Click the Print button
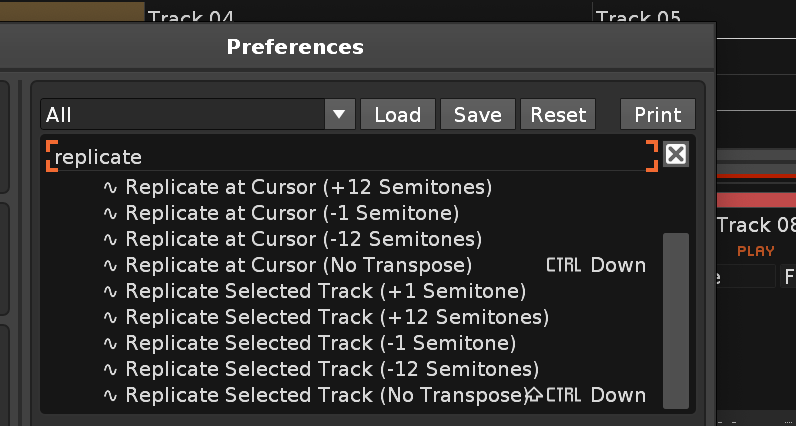 click(x=657, y=115)
